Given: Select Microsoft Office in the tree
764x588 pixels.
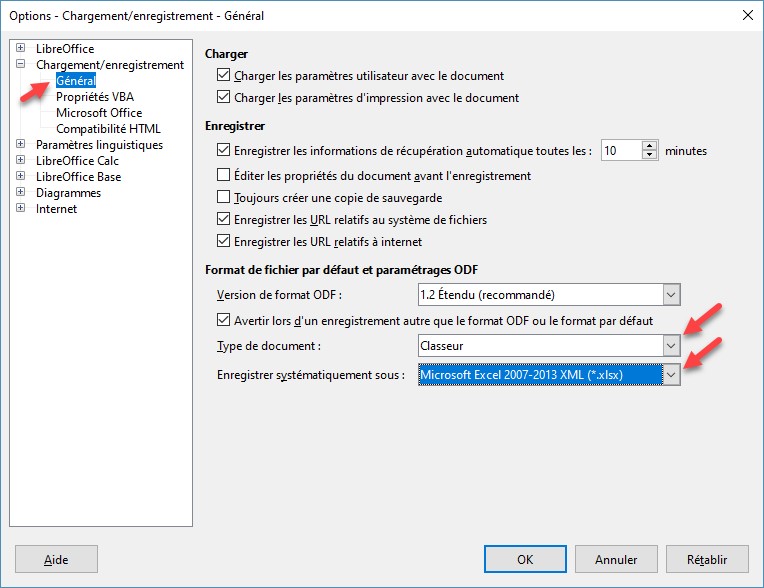Looking at the screenshot, I should [99, 113].
